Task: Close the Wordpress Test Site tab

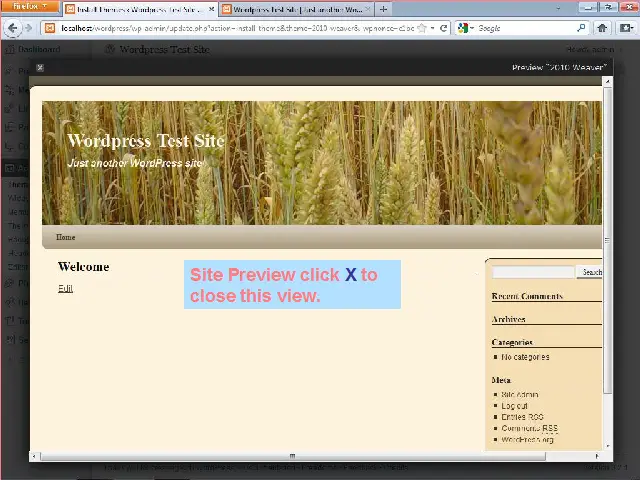Action: coord(368,9)
